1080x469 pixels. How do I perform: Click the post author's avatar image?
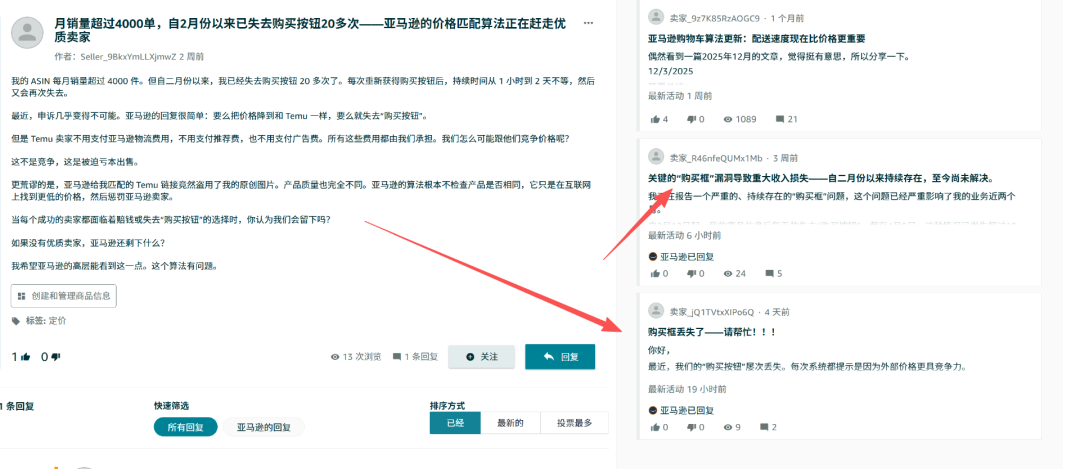pyautogui.click(x=28, y=32)
